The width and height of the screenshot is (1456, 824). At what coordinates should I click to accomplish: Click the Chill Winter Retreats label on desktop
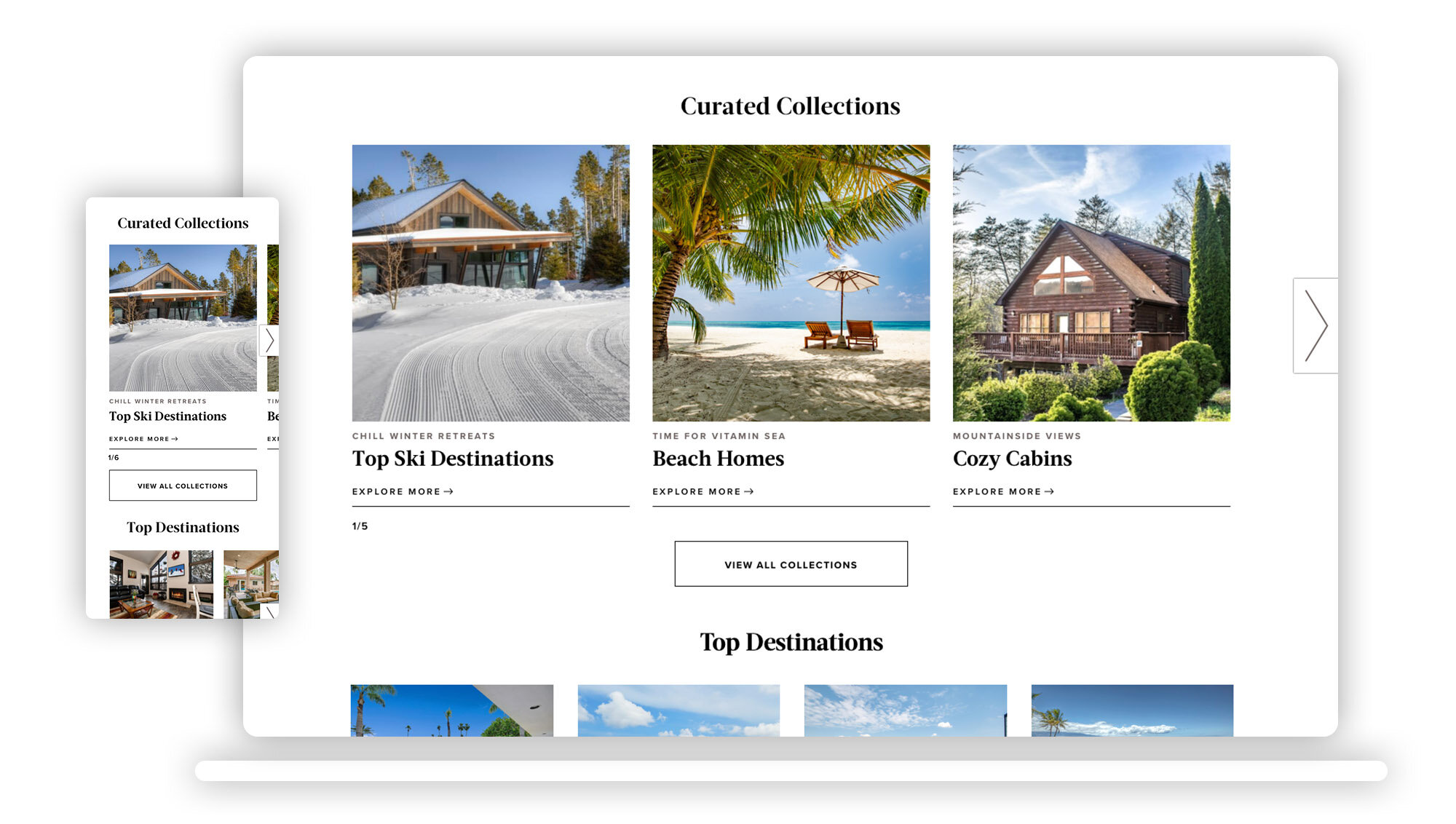pyautogui.click(x=424, y=436)
